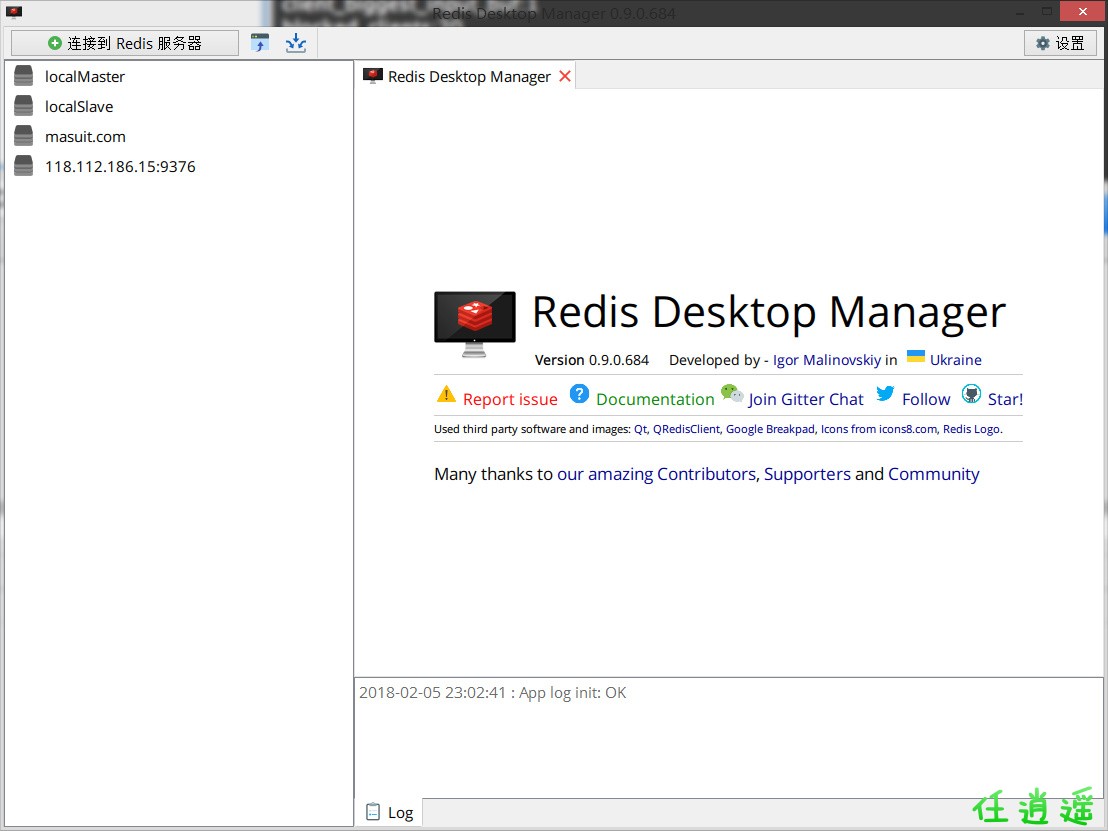The width and height of the screenshot is (1108, 831).
Task: Maximize the Redis Desktop Manager window
Action: (1047, 11)
